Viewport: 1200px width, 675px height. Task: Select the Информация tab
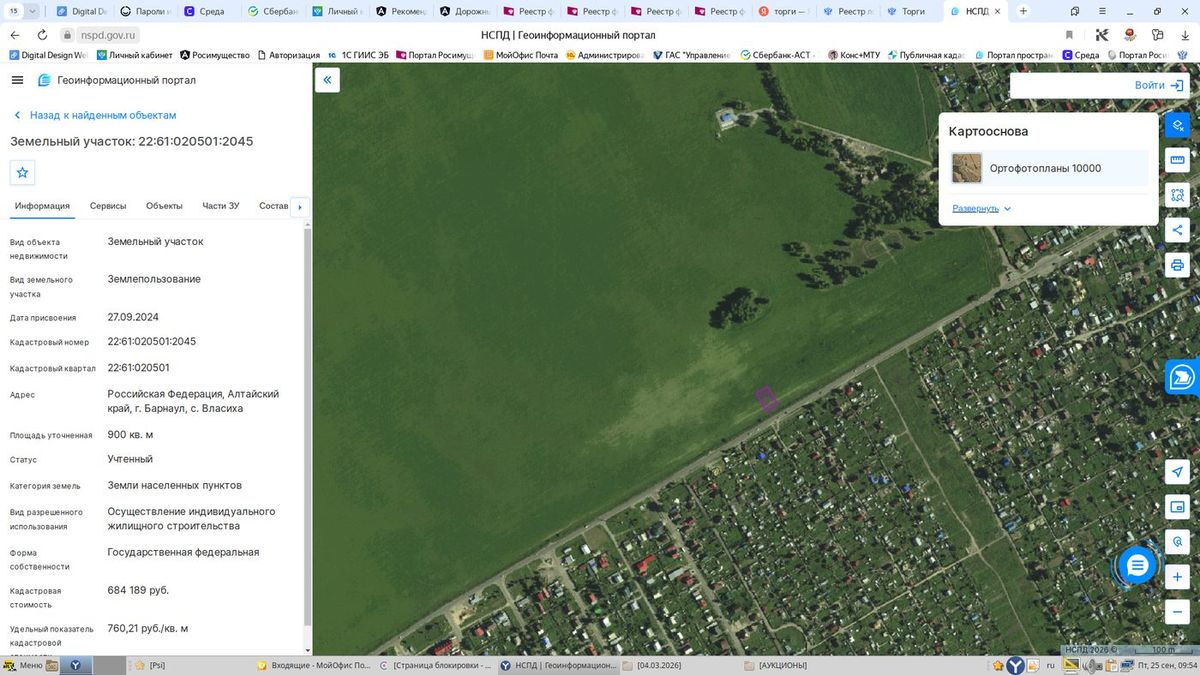click(x=42, y=206)
